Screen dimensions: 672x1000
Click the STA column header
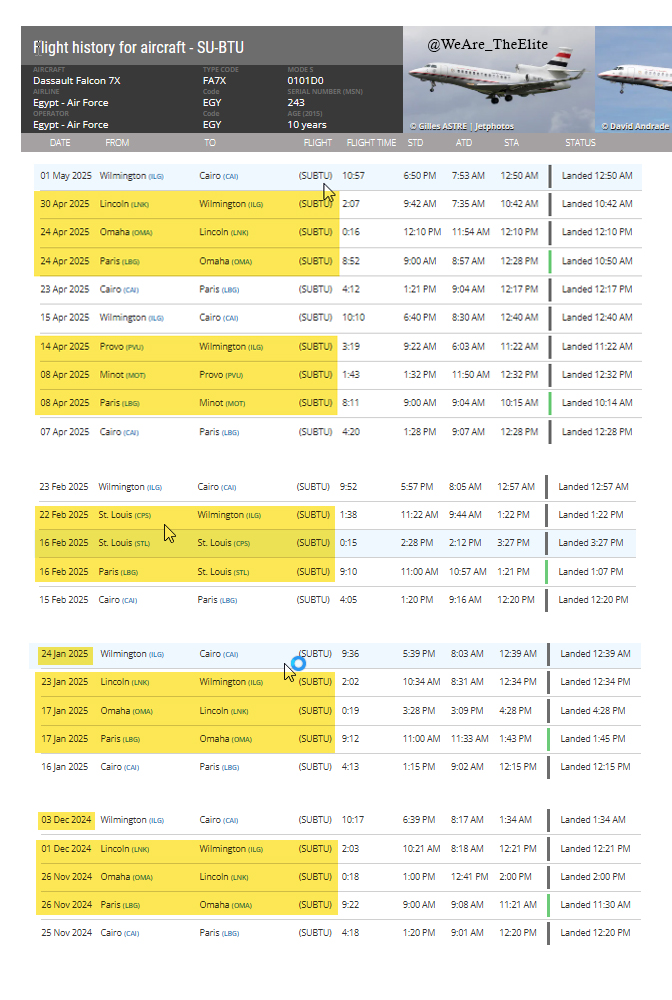(512, 143)
